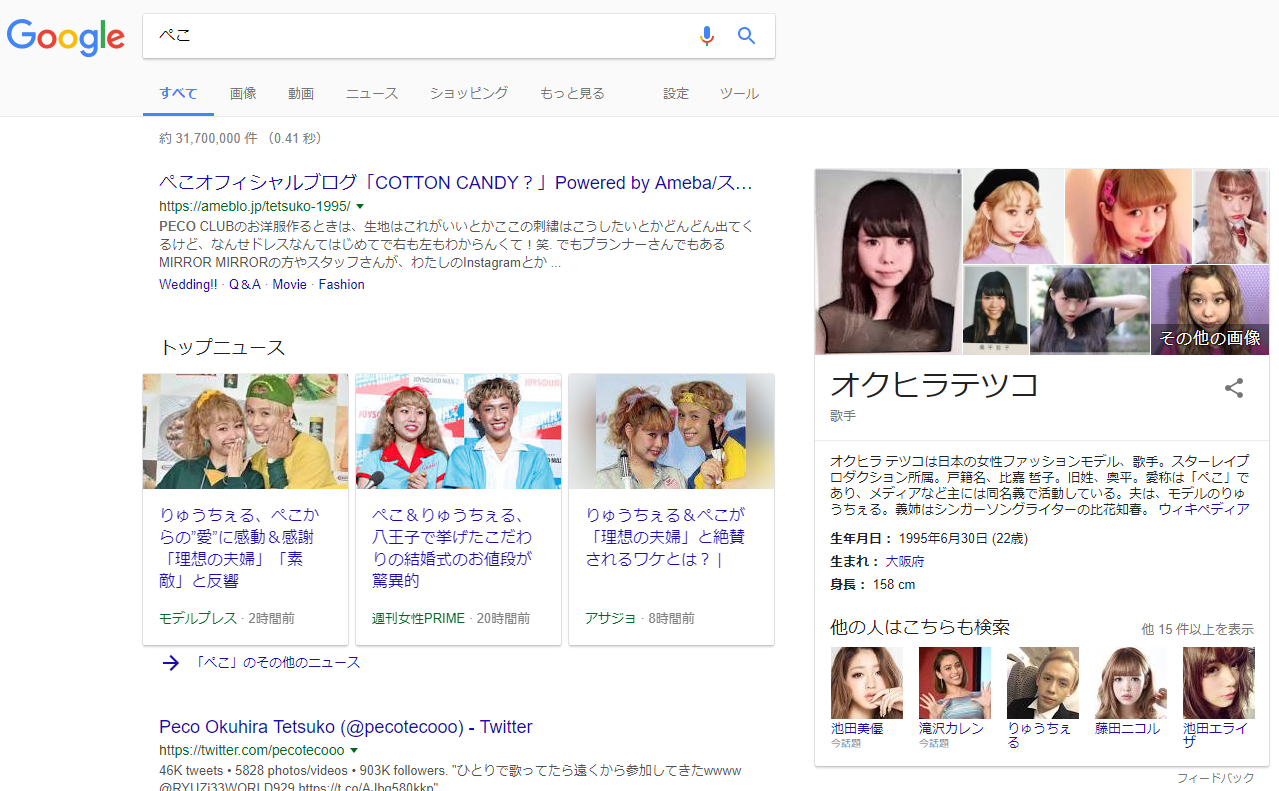1279x791 pixels.
Task: Open the Fashion sitelink
Action: (x=342, y=285)
